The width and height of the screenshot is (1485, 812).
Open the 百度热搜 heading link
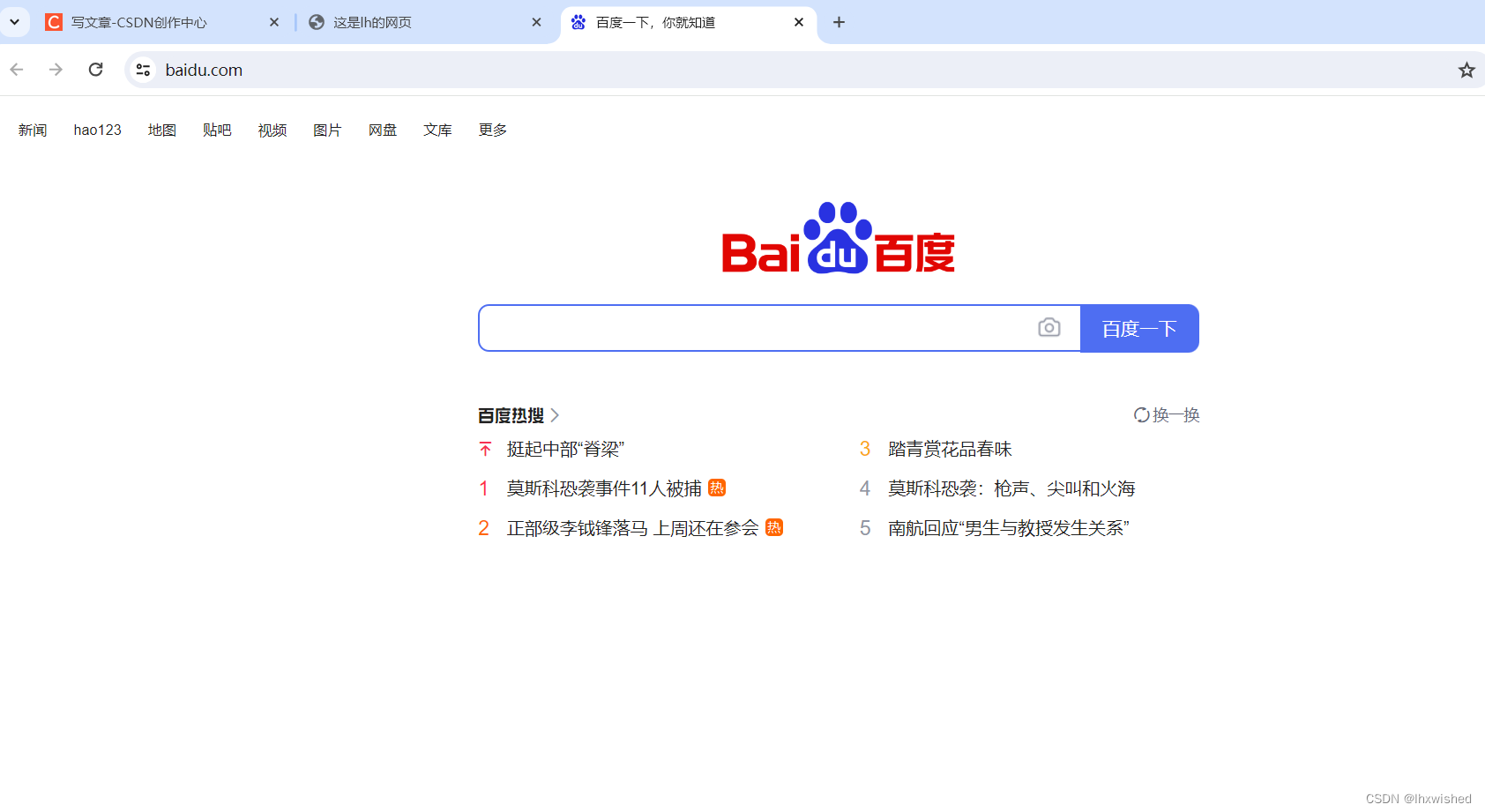[x=511, y=415]
